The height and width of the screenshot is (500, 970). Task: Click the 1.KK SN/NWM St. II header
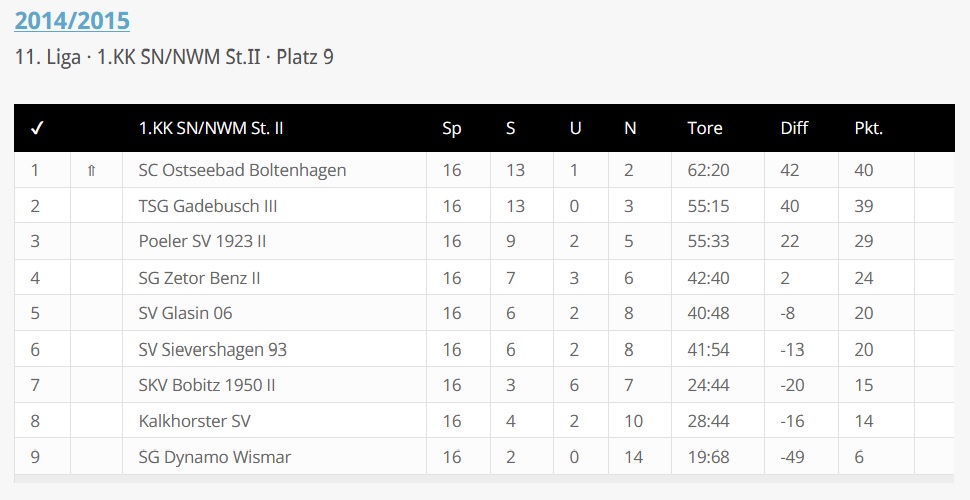pos(211,128)
